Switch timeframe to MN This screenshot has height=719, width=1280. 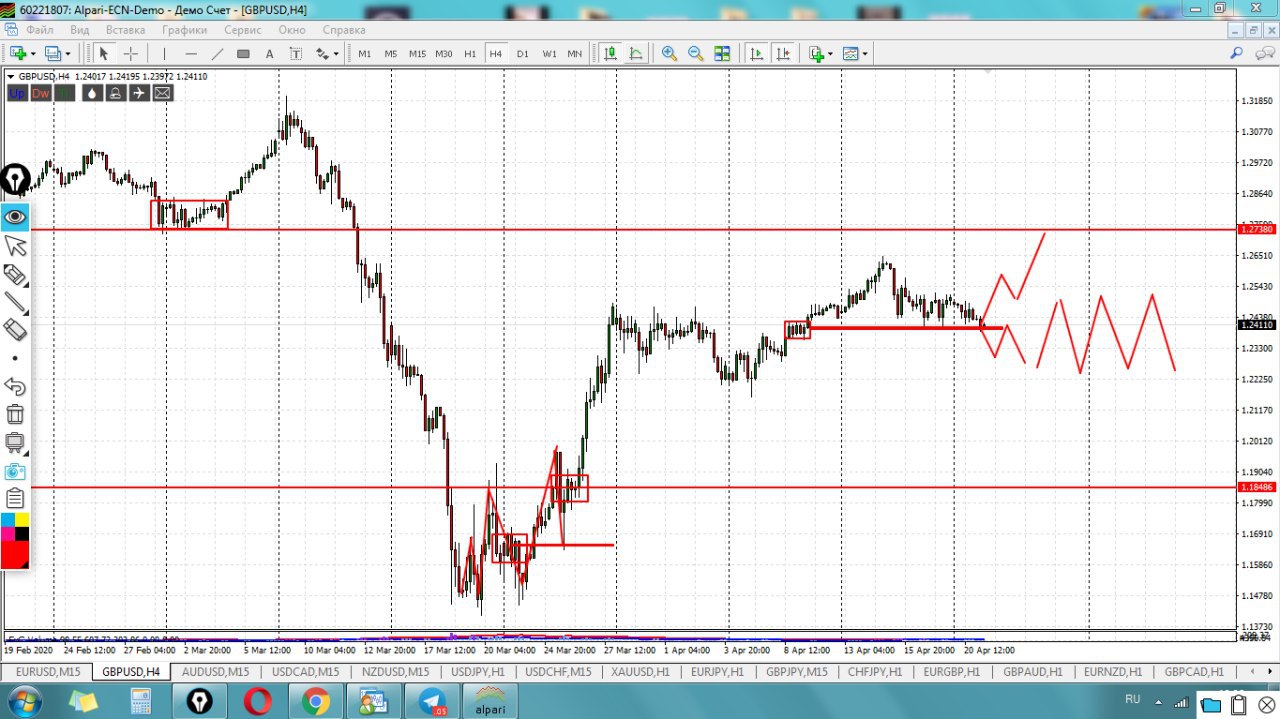pos(575,54)
